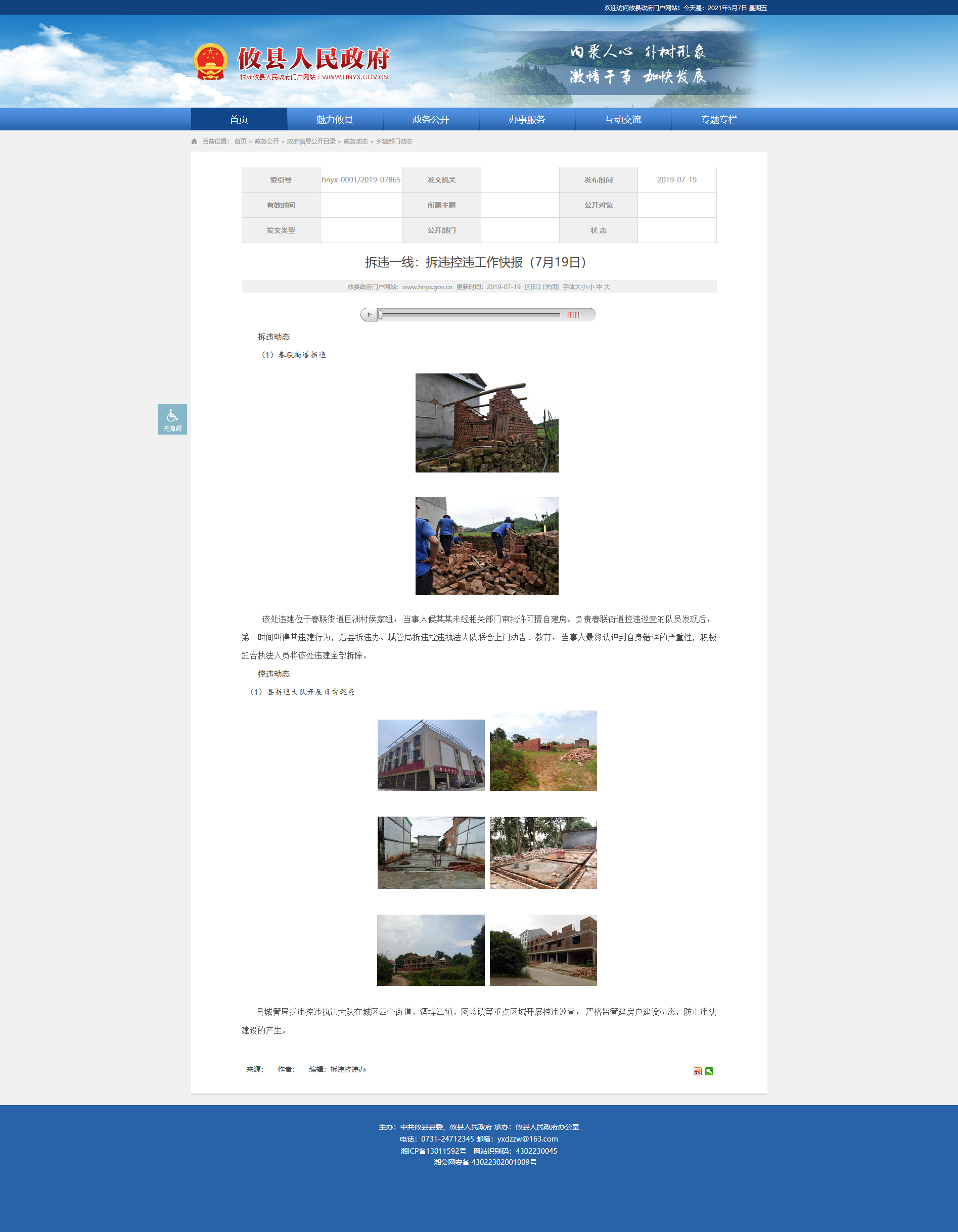Screen dimensions: 958x1232
Task: Click the breadcrumb home icon
Action: tap(194, 141)
